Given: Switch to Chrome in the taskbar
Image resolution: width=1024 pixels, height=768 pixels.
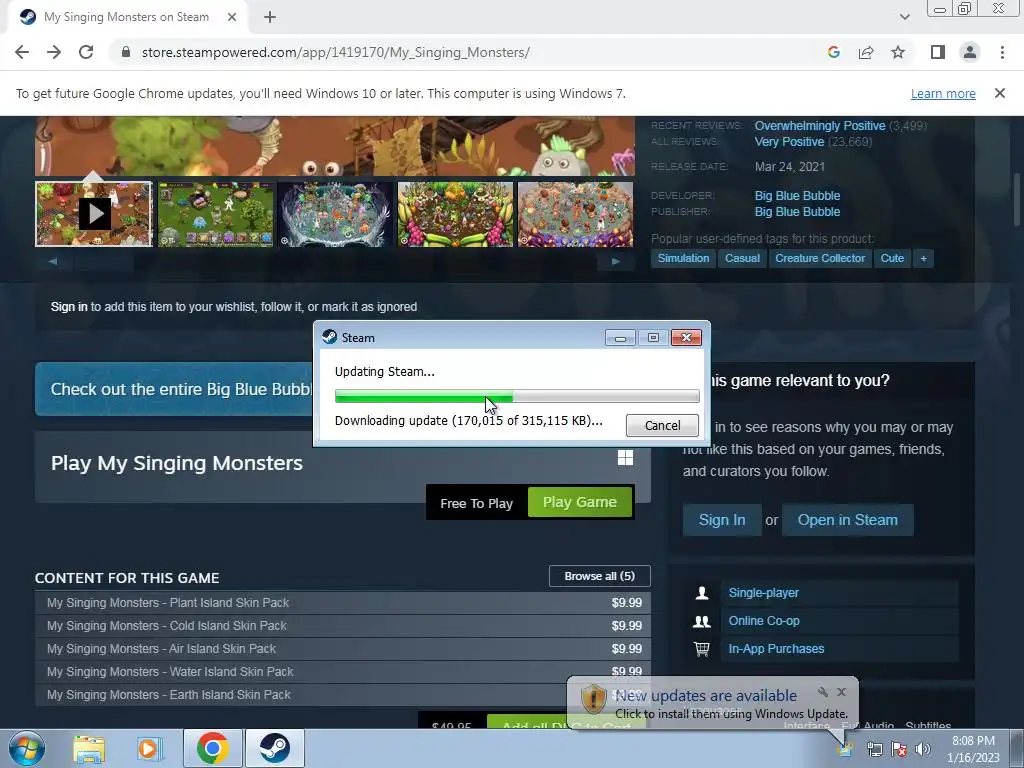Looking at the screenshot, I should tap(212, 748).
